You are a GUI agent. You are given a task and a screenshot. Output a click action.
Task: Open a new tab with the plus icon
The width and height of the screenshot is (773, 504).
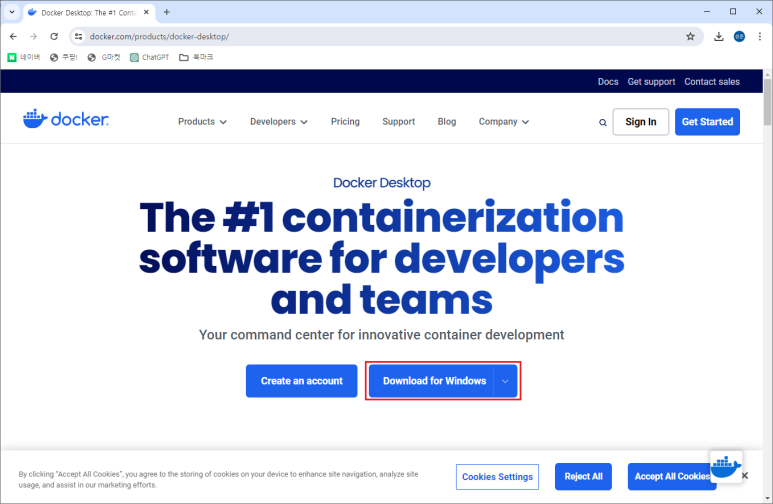[167, 12]
